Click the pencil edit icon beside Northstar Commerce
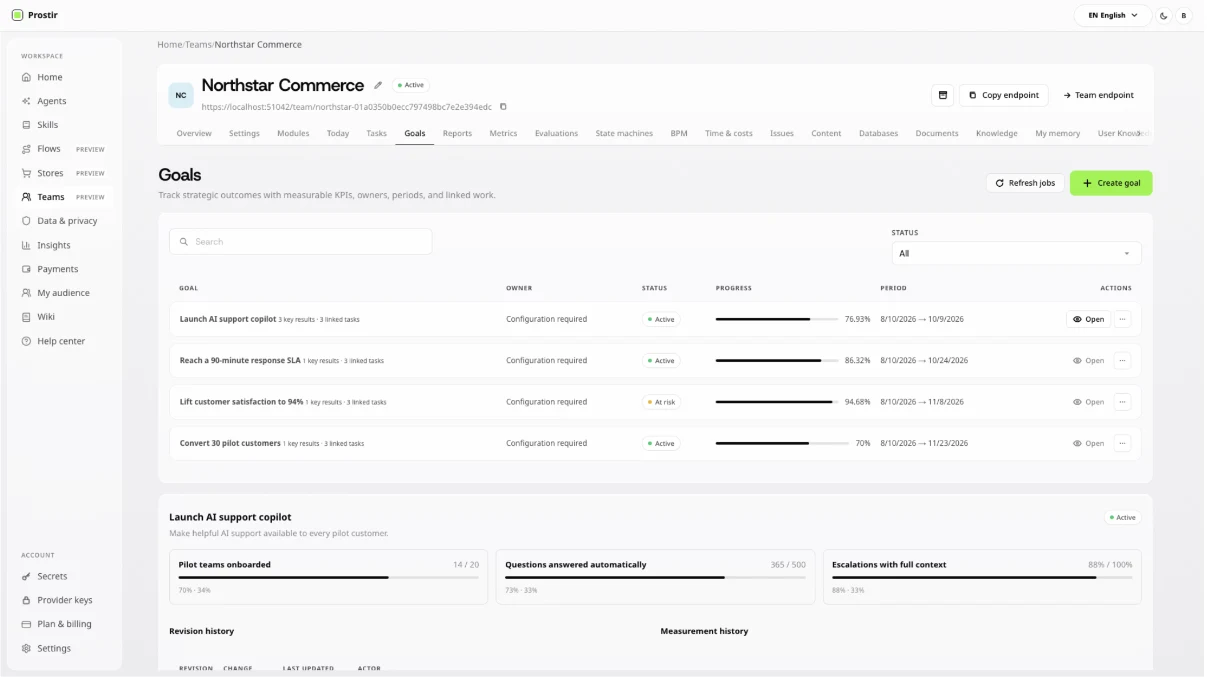 coord(378,85)
